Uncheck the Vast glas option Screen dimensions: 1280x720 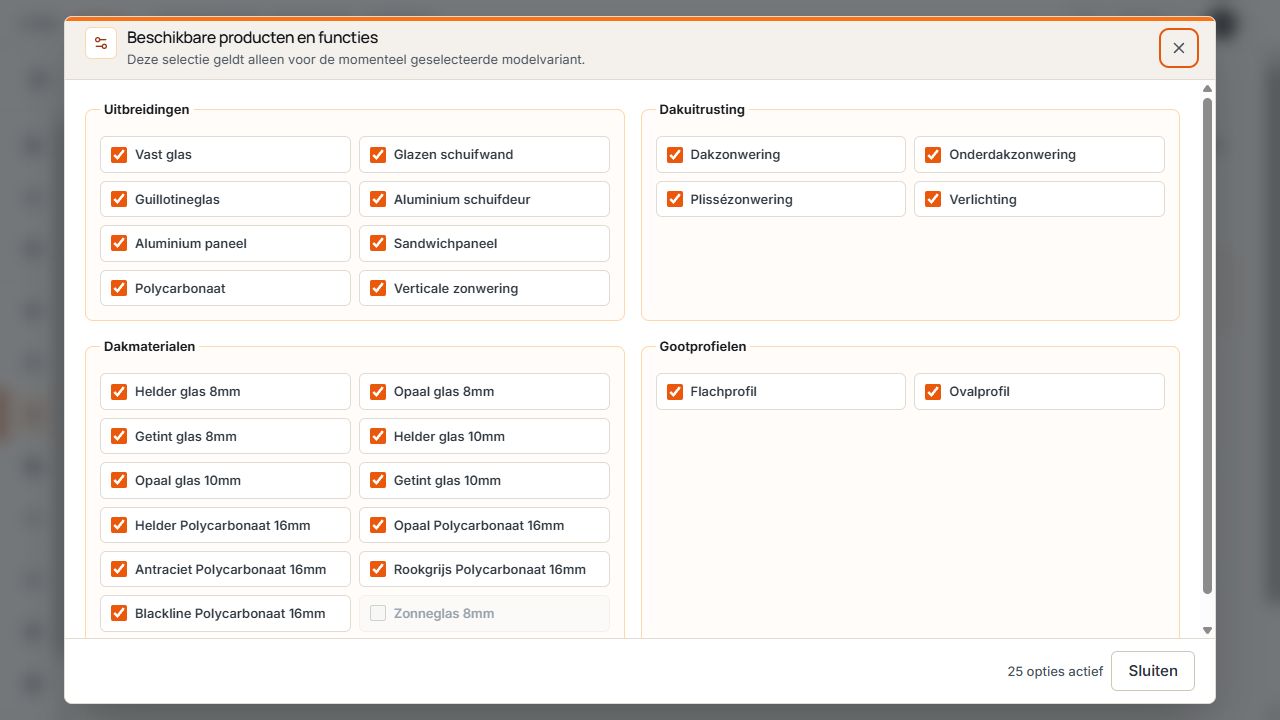(x=119, y=155)
